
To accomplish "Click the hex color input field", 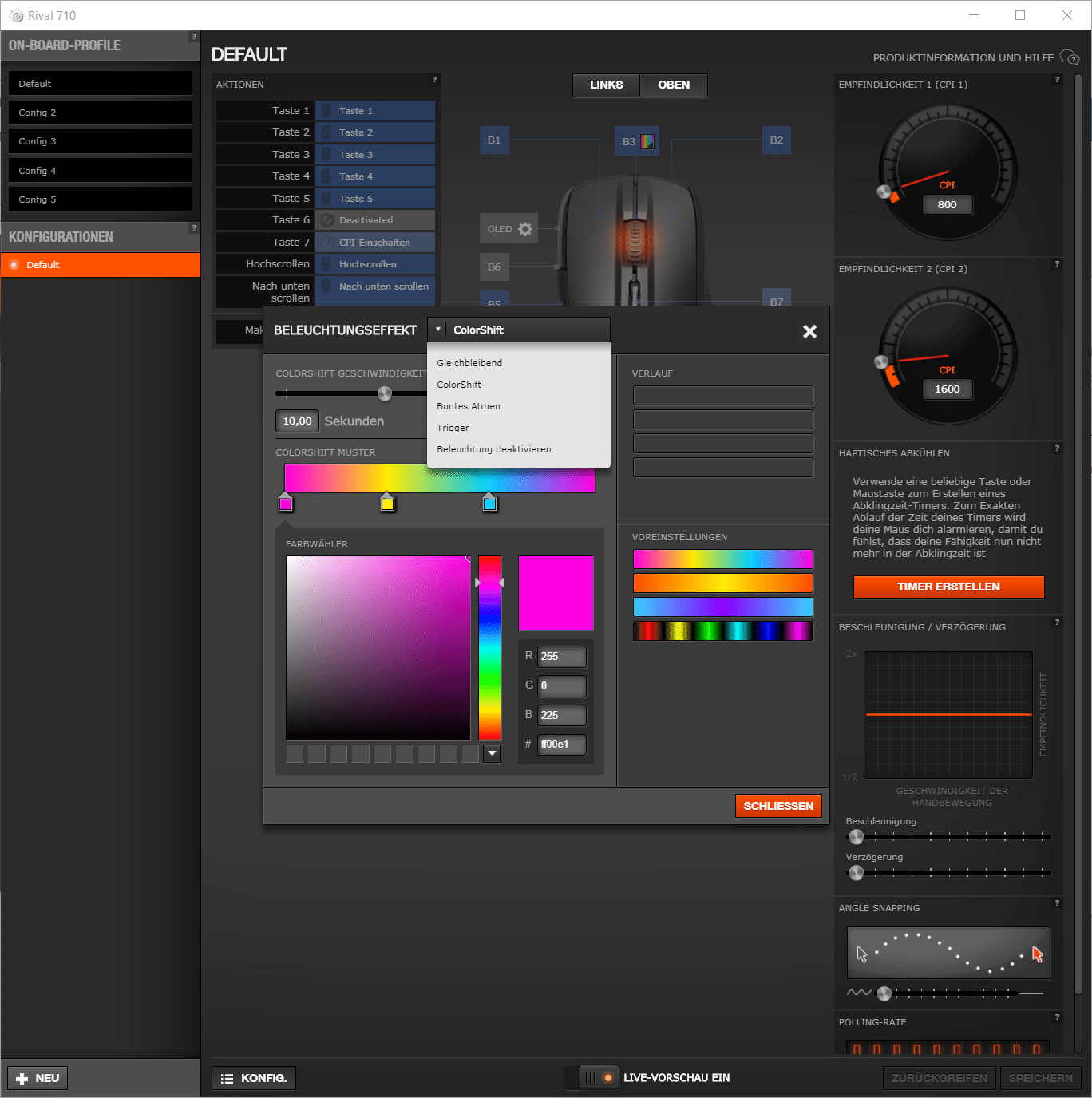I will pyautogui.click(x=562, y=745).
